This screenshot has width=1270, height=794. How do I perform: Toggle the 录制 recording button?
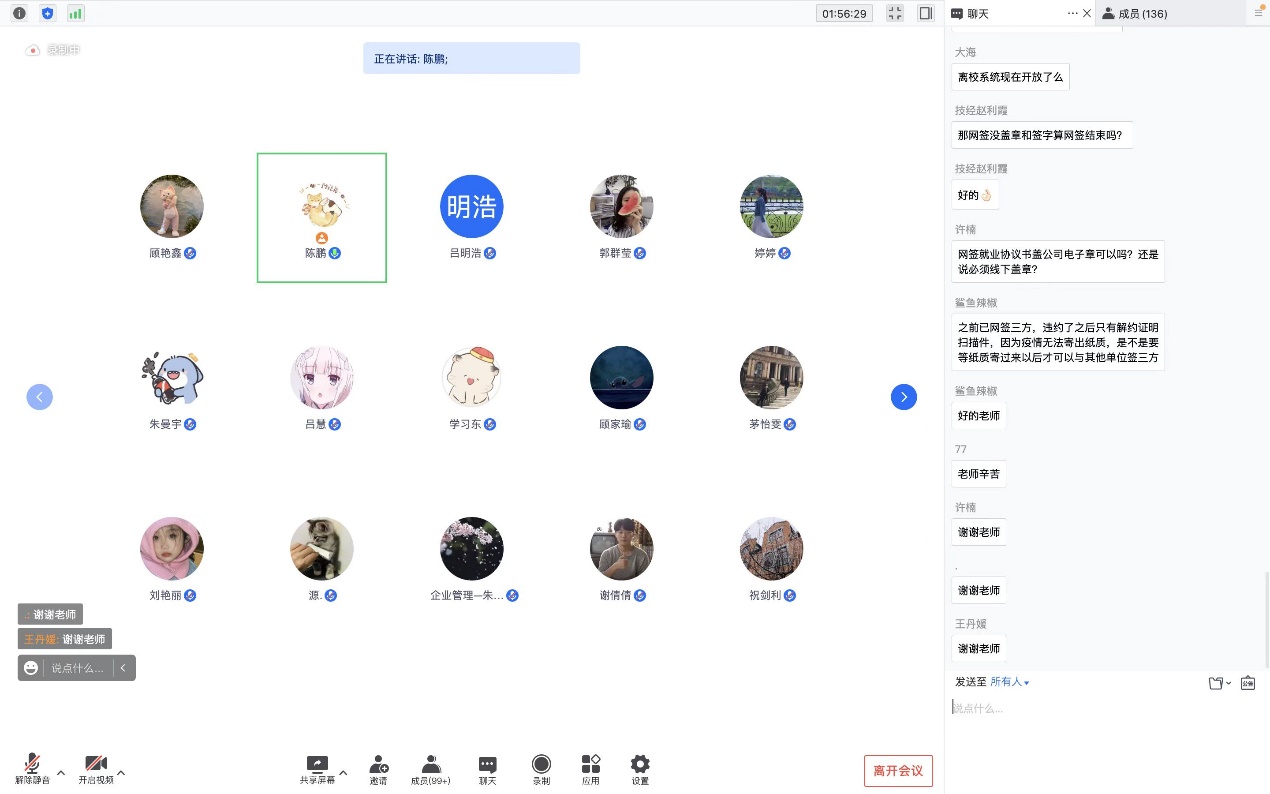tap(541, 767)
